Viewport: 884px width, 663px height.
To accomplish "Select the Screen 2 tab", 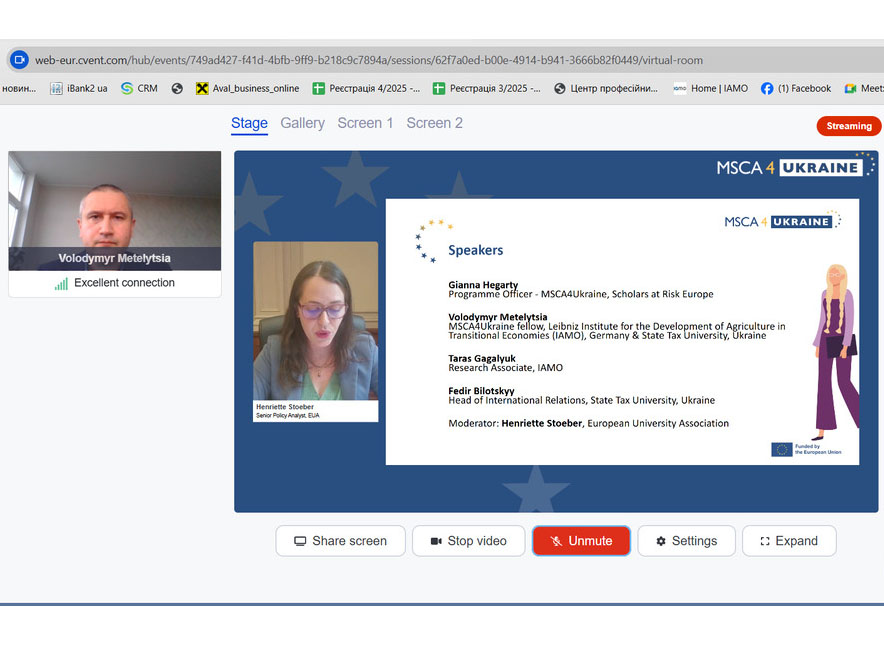I will coord(434,123).
